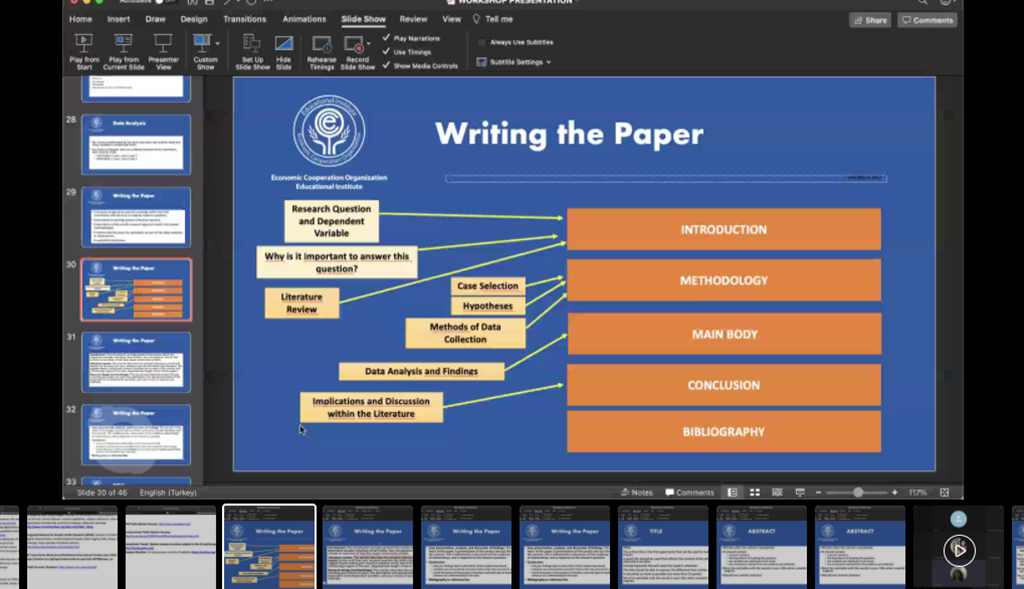Click the Subtitle Settings icon
Image resolution: width=1024 pixels, height=589 pixels.
(x=481, y=62)
